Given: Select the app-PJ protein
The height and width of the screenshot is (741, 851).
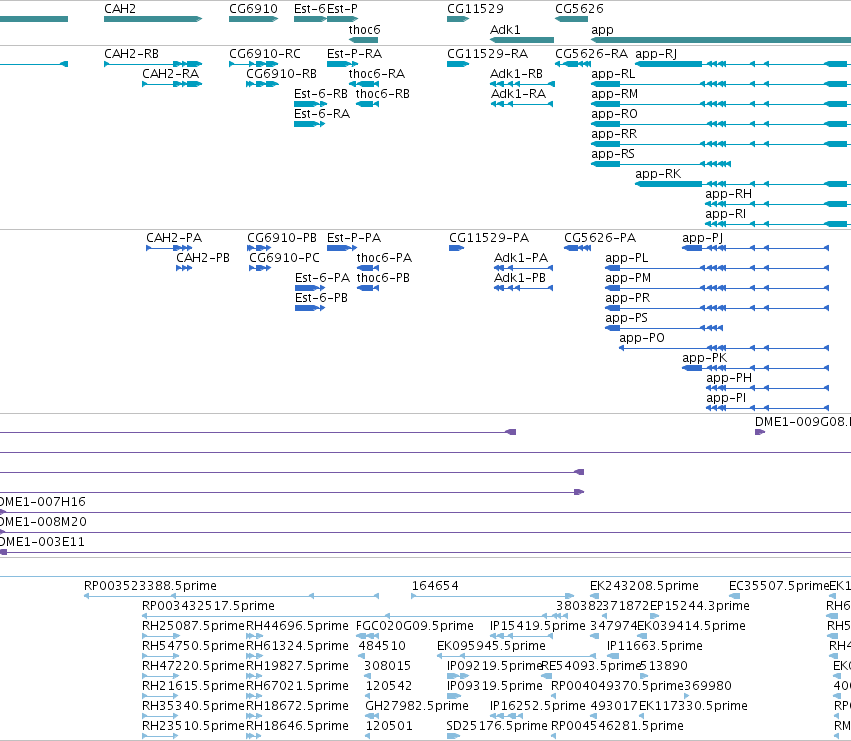Looking at the screenshot, I should click(x=755, y=248).
